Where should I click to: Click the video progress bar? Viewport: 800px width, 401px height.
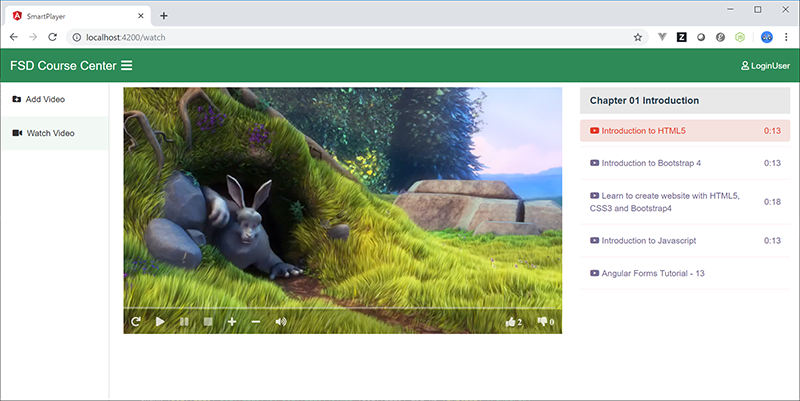coord(342,308)
